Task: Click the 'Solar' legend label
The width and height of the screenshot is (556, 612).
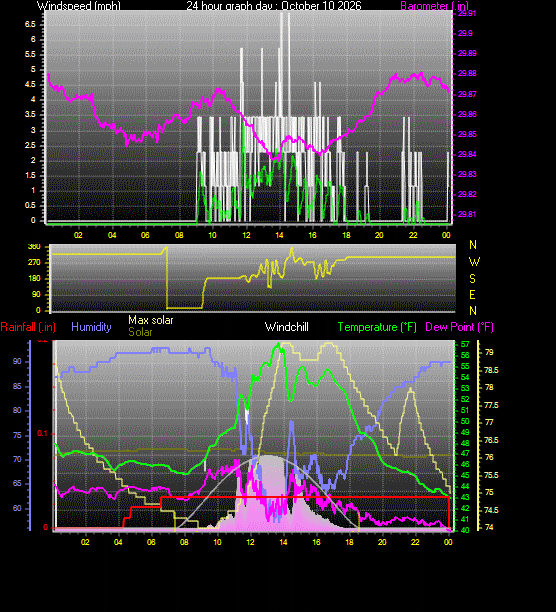Action: pos(140,332)
